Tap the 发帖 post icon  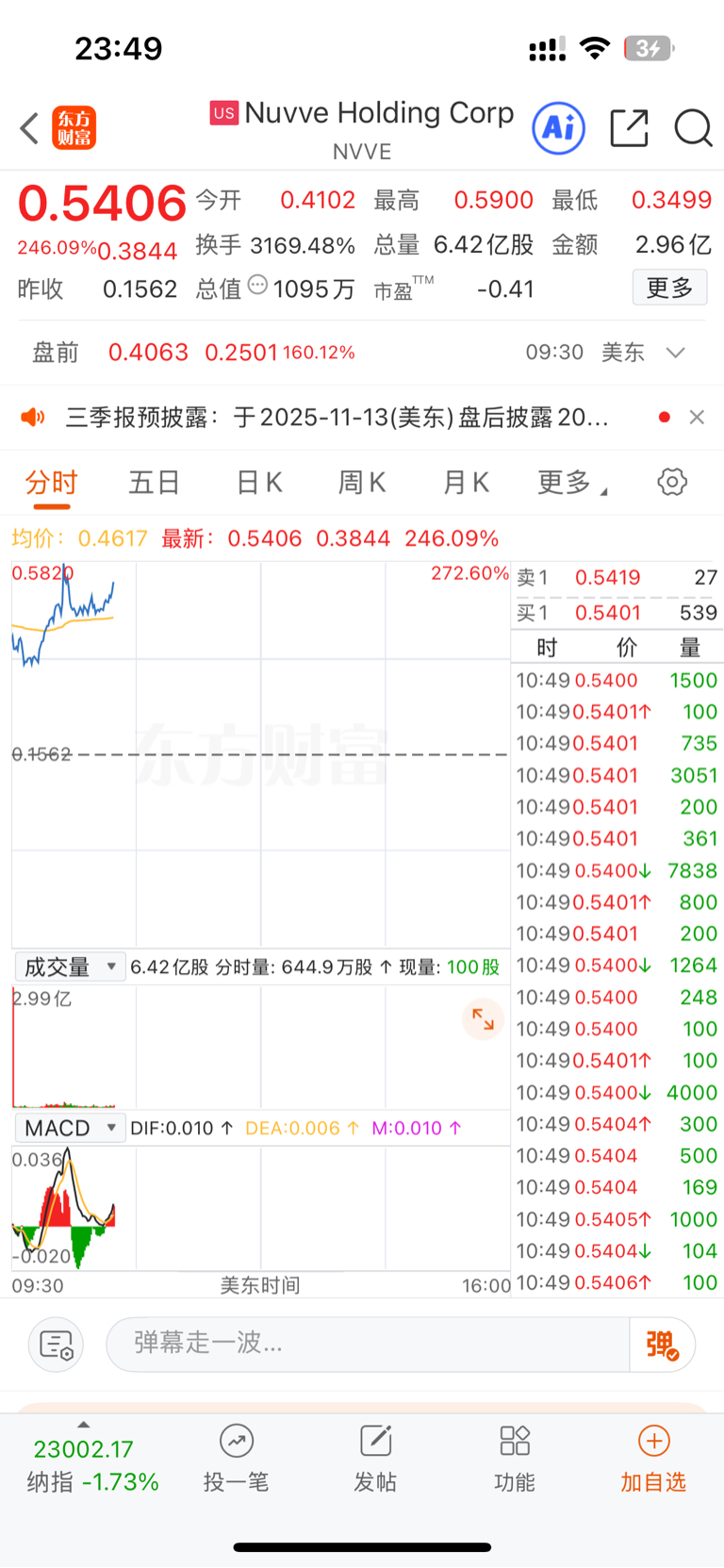pyautogui.click(x=375, y=1458)
